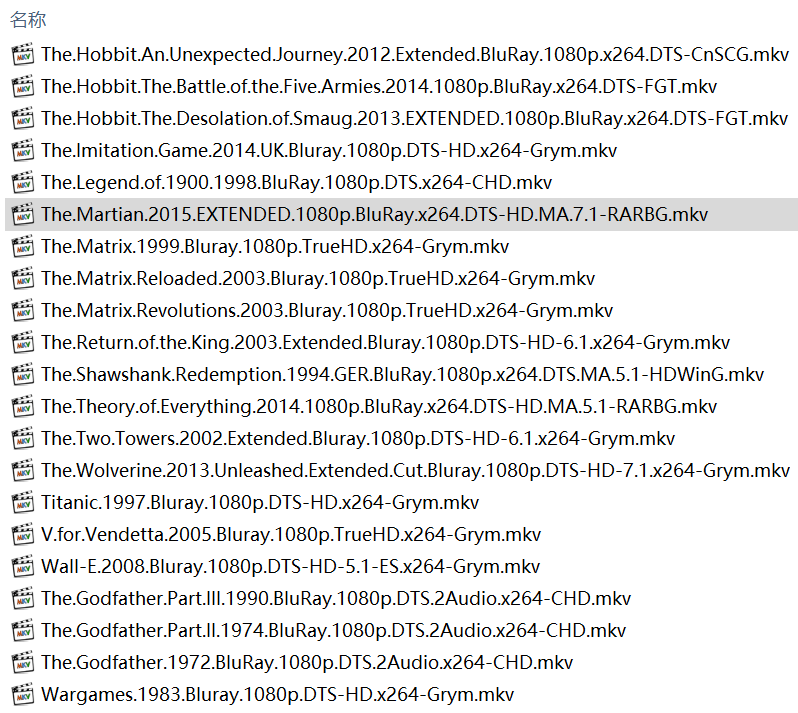
Task: Click MKV icon of The Wolverine file
Action: [23, 471]
